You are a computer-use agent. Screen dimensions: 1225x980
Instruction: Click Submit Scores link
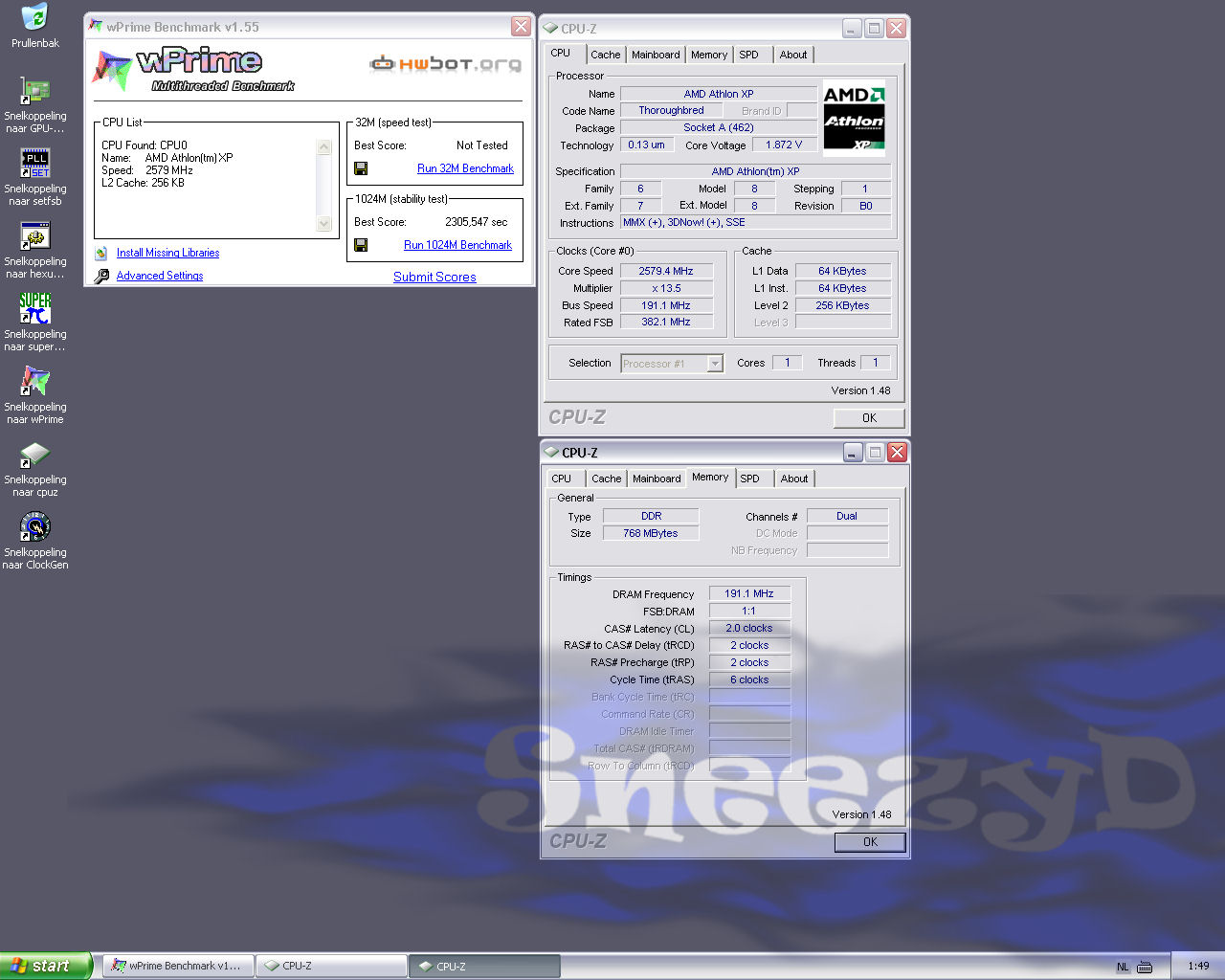[434, 277]
